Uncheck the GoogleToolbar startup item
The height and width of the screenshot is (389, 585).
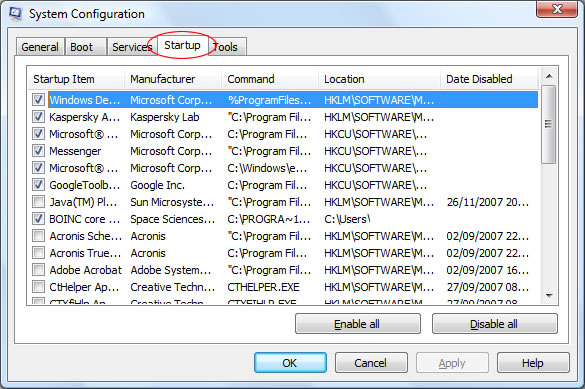(x=38, y=185)
